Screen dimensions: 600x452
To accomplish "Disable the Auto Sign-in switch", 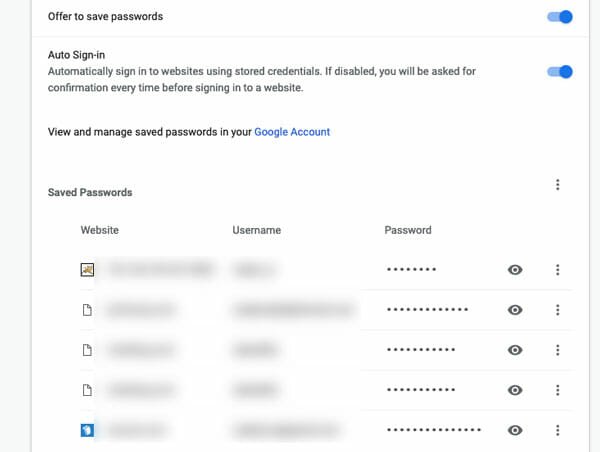I will (560, 72).
